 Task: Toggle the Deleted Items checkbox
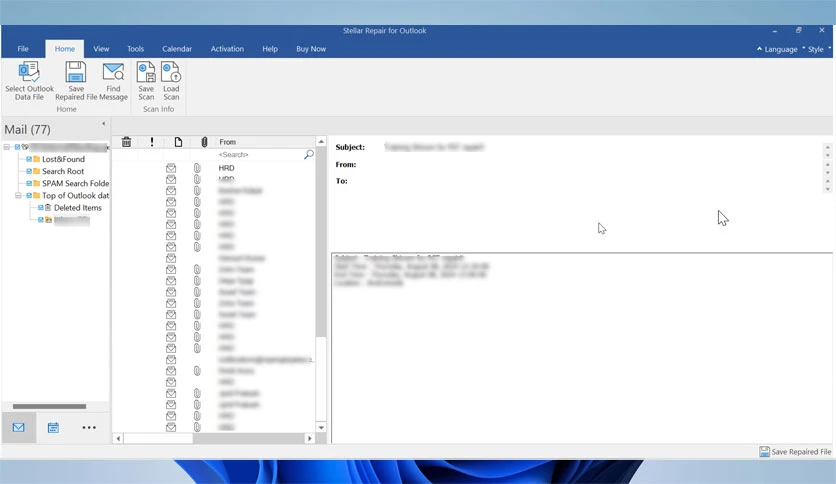coord(41,208)
